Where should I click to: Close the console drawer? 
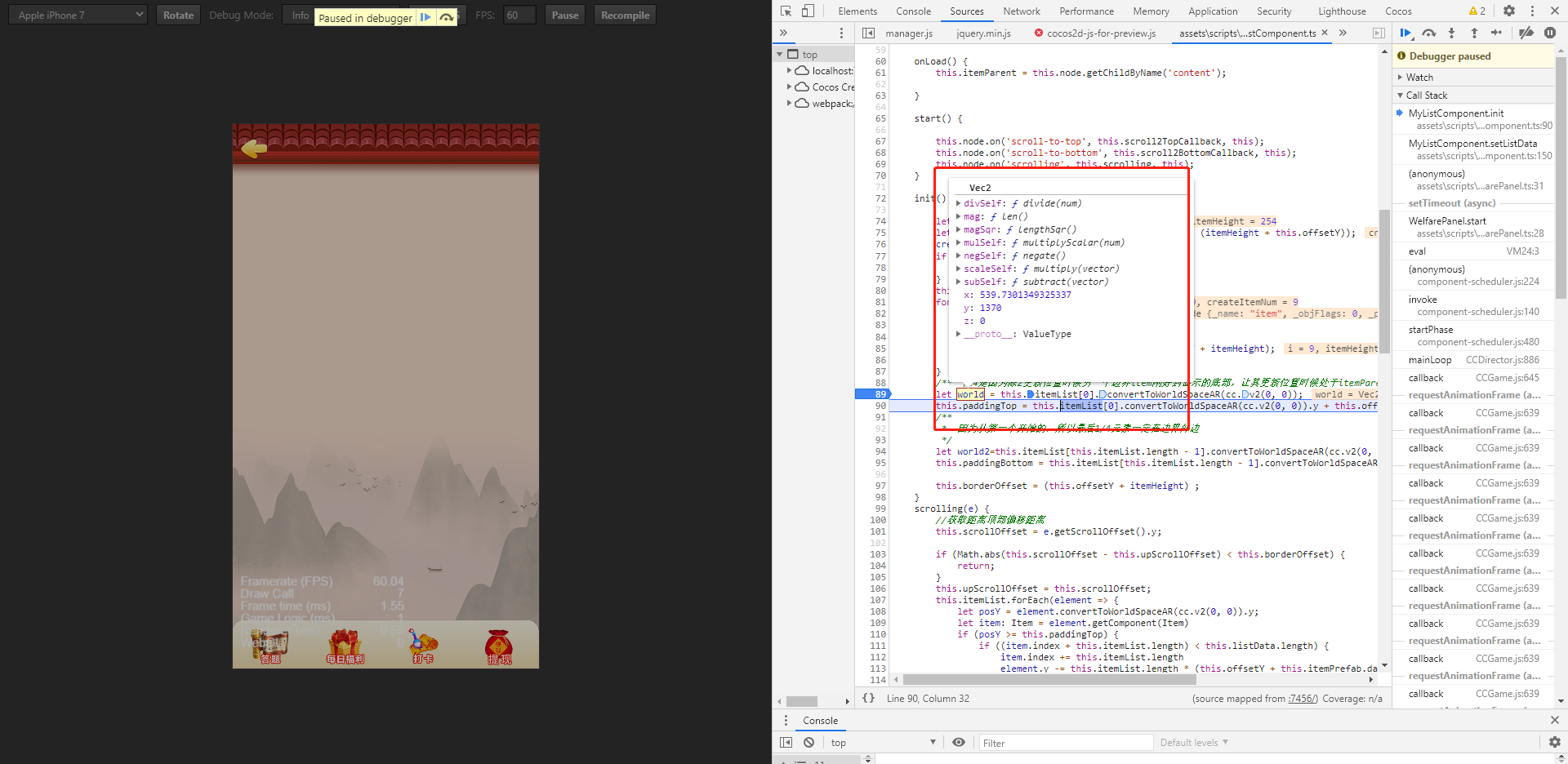1555,720
